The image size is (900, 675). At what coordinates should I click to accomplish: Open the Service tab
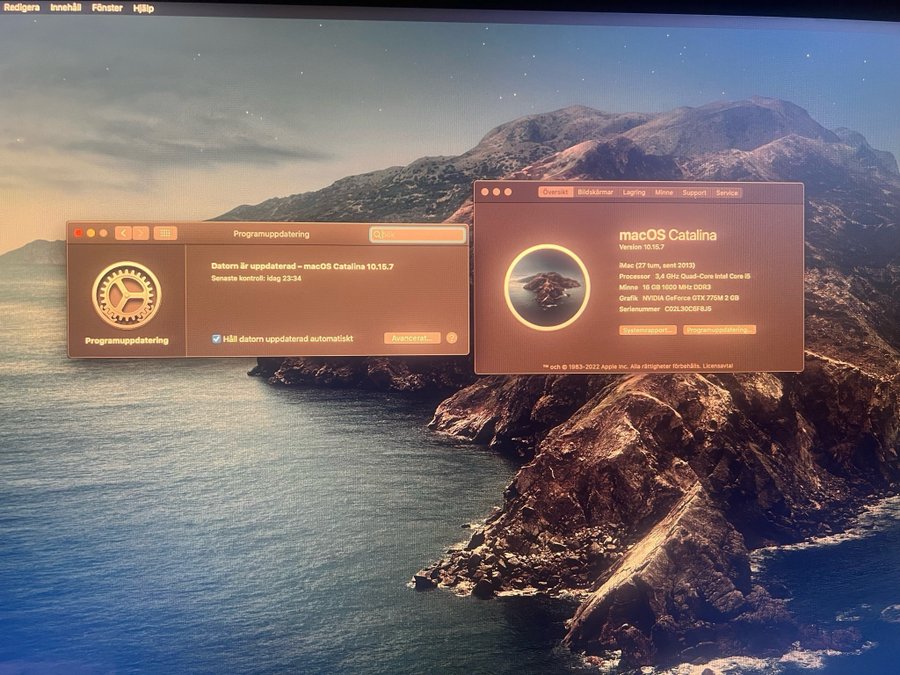pos(727,192)
